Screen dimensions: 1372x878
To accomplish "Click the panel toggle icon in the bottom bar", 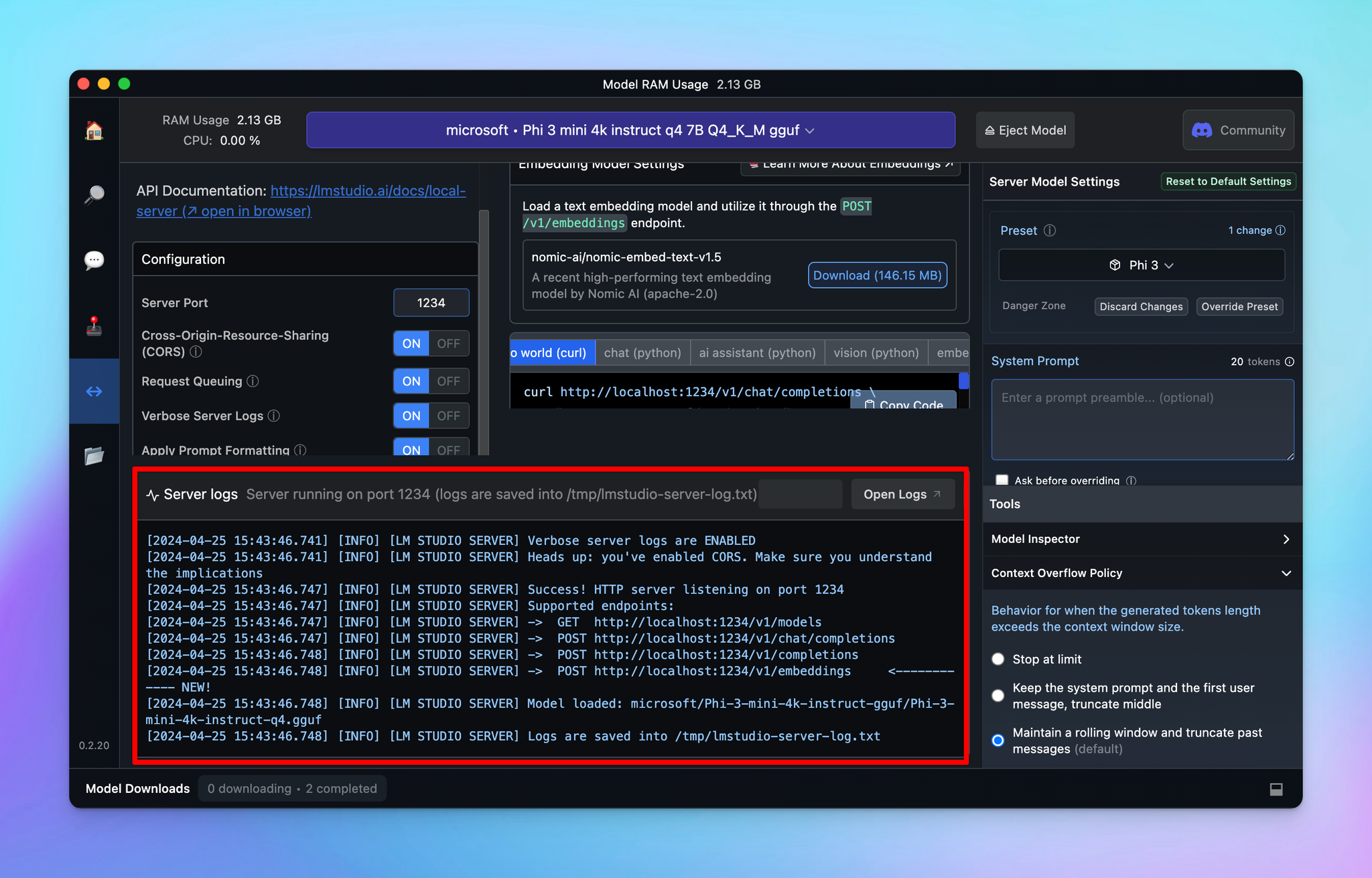I will 1276,790.
